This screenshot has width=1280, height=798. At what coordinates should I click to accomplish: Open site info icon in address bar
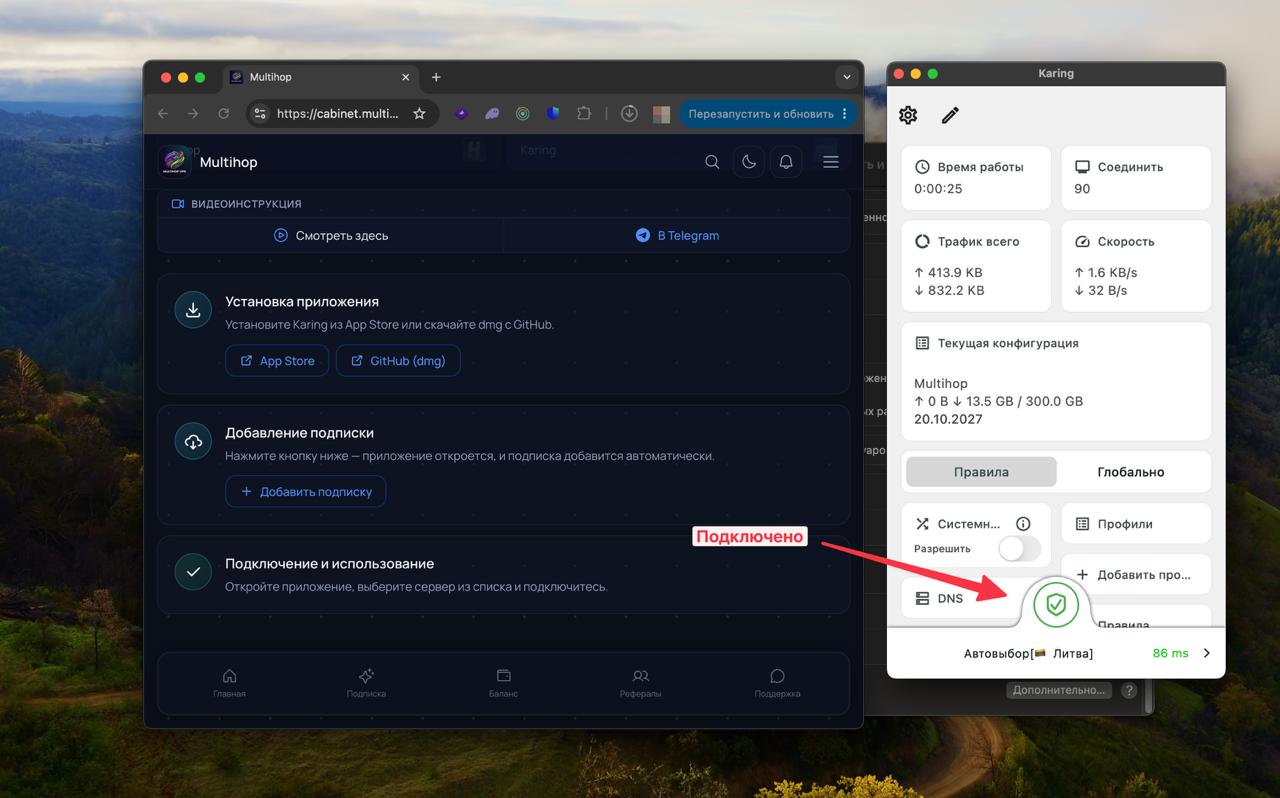(260, 114)
